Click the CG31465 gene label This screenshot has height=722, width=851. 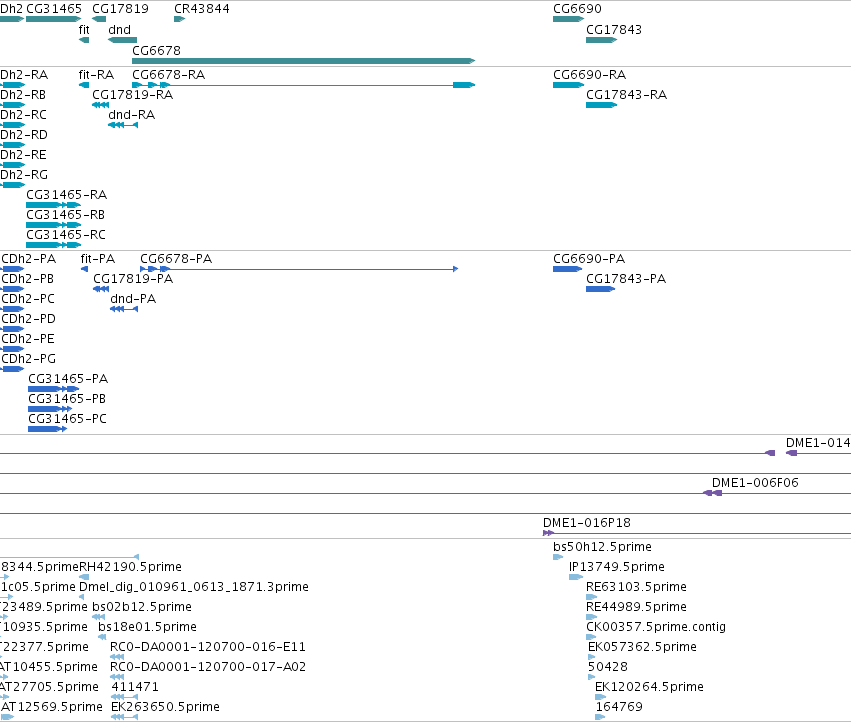54,9
